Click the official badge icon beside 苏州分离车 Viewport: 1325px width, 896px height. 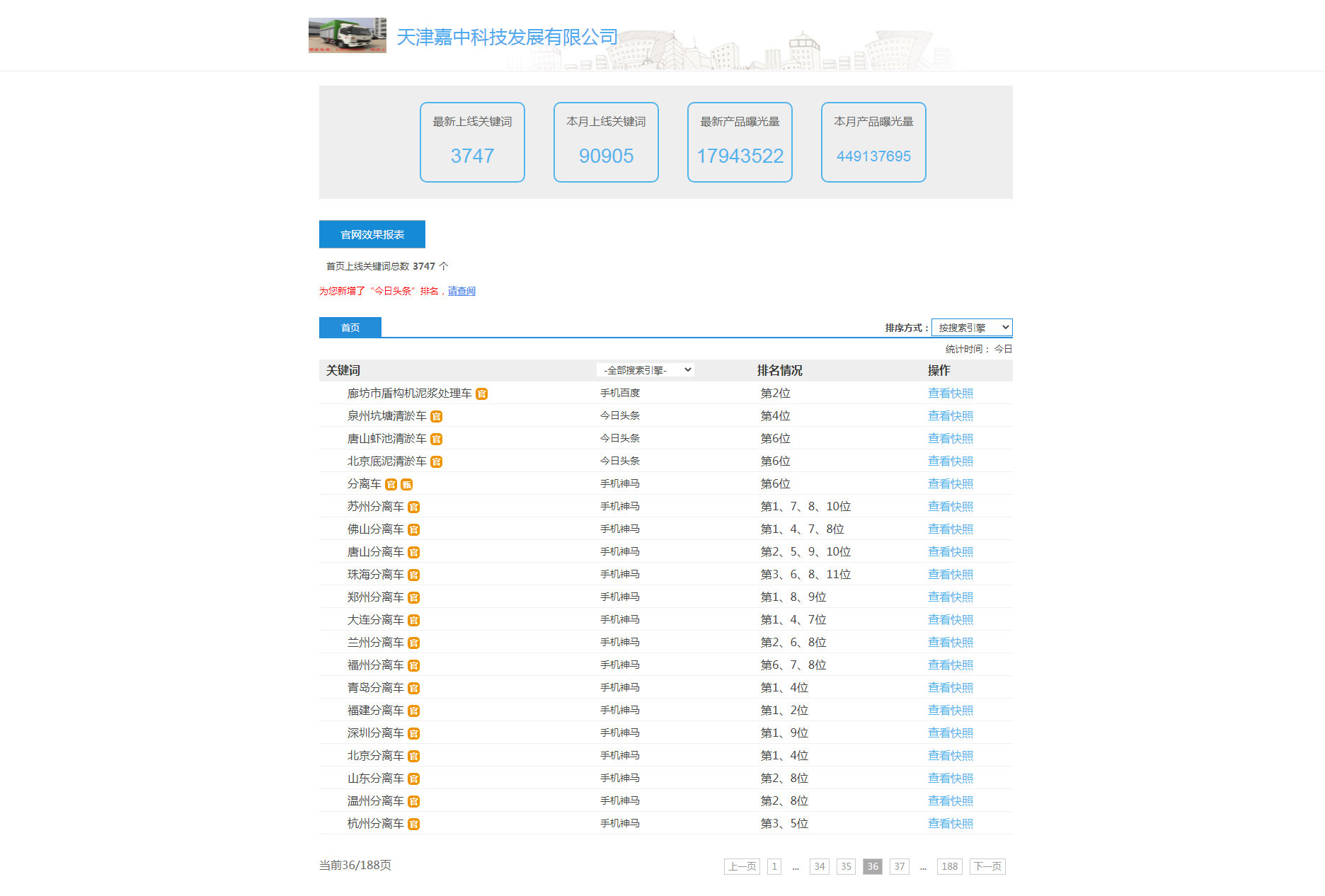click(414, 507)
